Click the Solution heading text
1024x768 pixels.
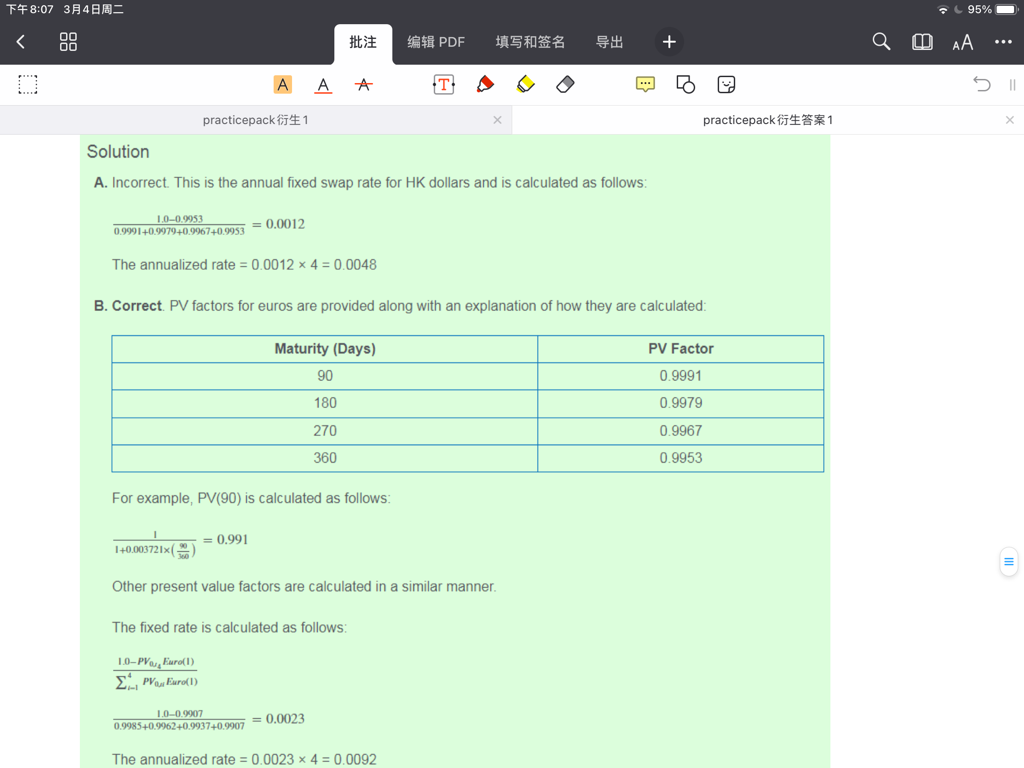pyautogui.click(x=118, y=152)
